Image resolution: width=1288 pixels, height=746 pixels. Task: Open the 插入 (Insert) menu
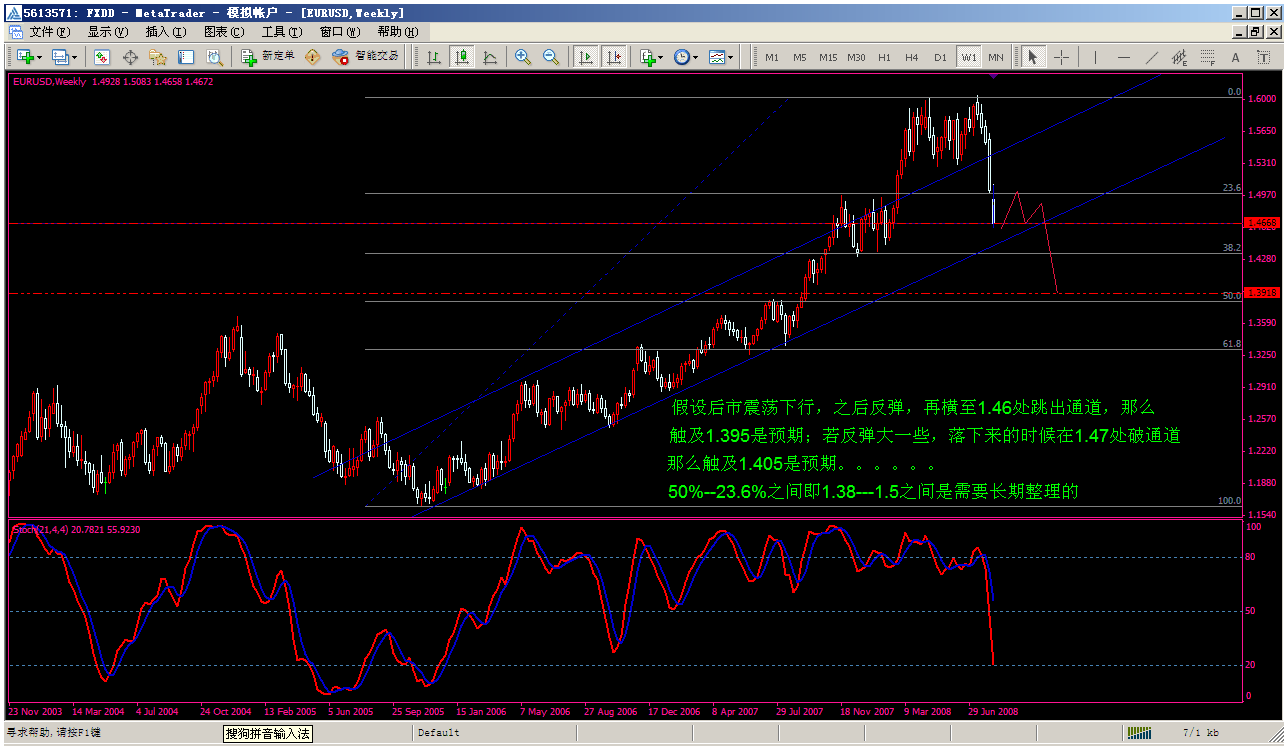click(166, 32)
